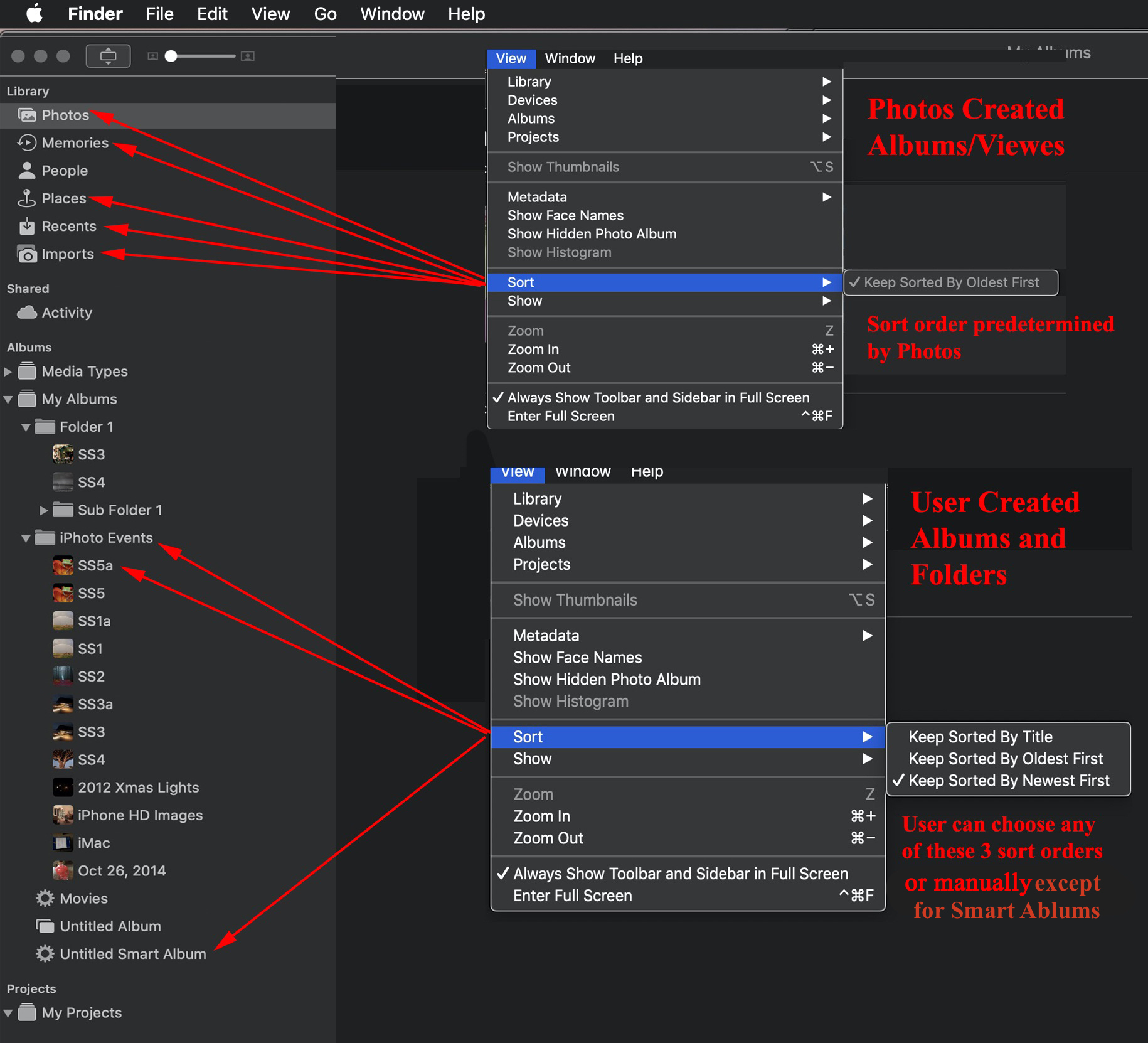This screenshot has width=1148, height=1043.
Task: Select the iMac album thumbnail
Action: point(63,843)
